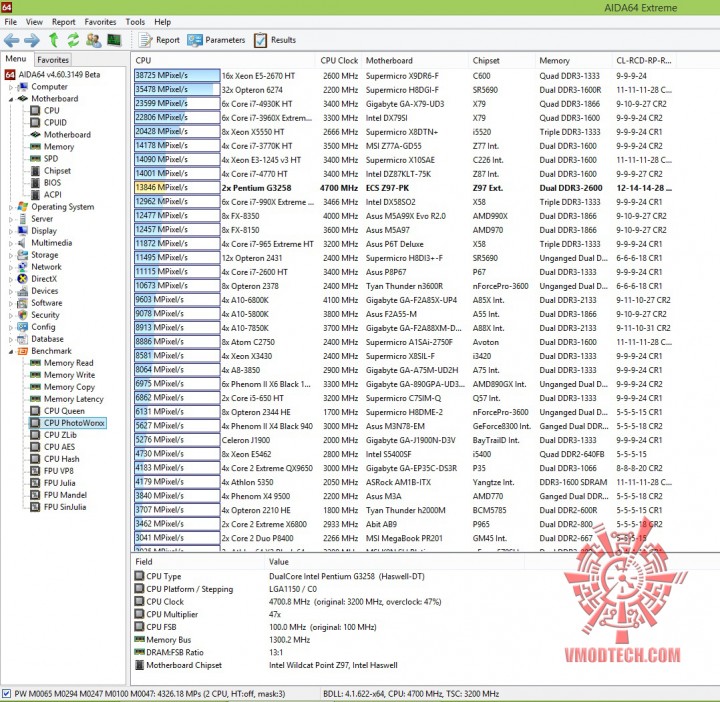The image size is (720, 702).
Task: Click the DirectX icon in tree
Action: point(22,279)
